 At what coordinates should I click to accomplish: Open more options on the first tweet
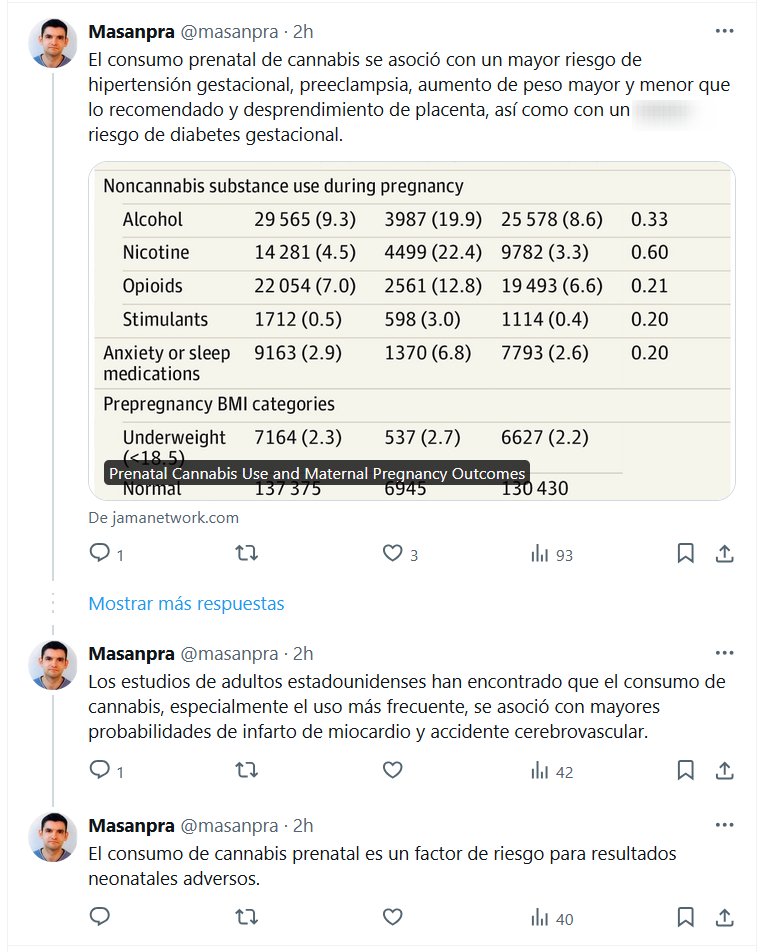[725, 31]
